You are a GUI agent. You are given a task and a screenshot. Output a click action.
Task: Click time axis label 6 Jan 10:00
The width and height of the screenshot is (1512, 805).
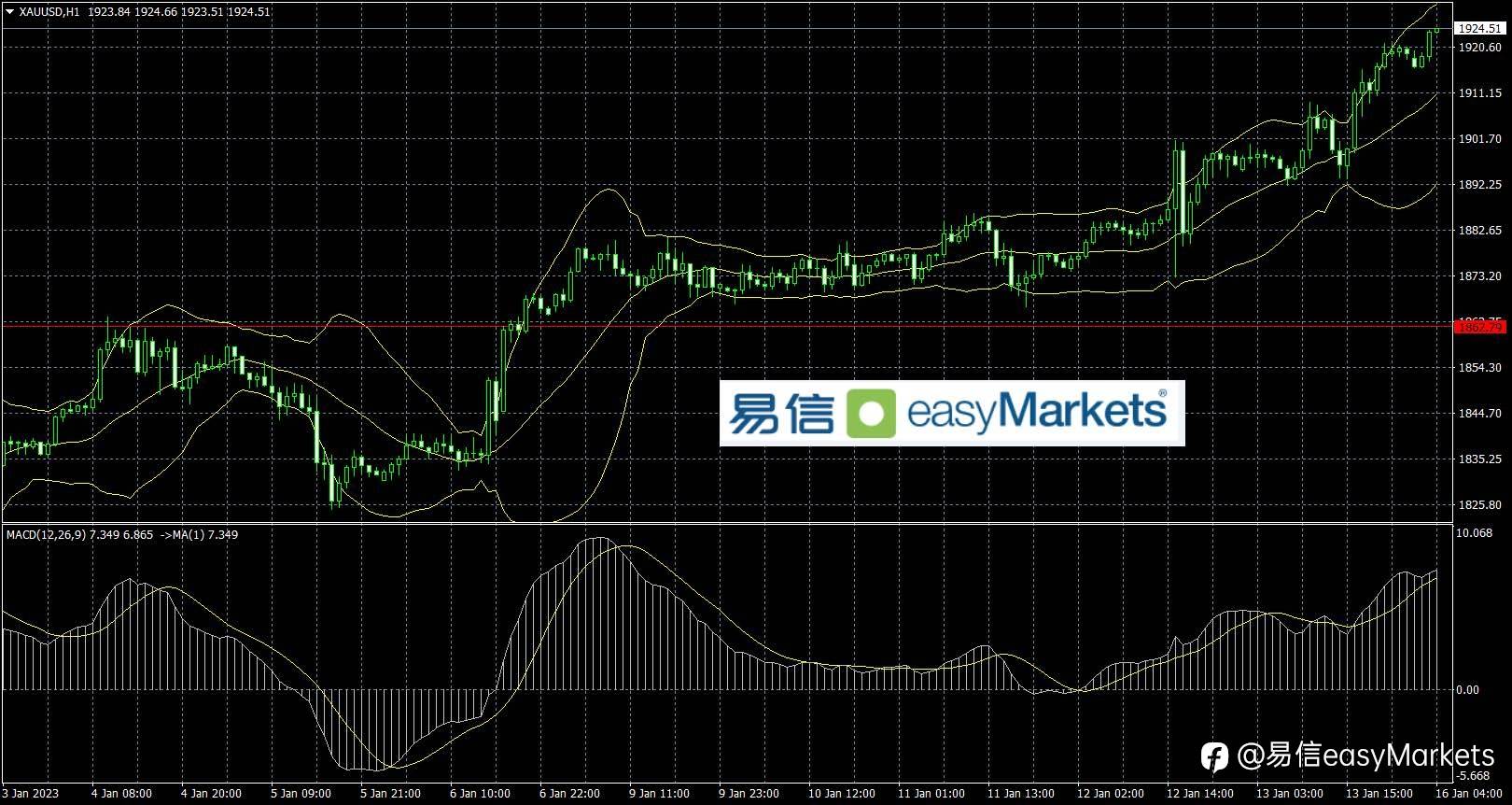pyautogui.click(x=480, y=794)
